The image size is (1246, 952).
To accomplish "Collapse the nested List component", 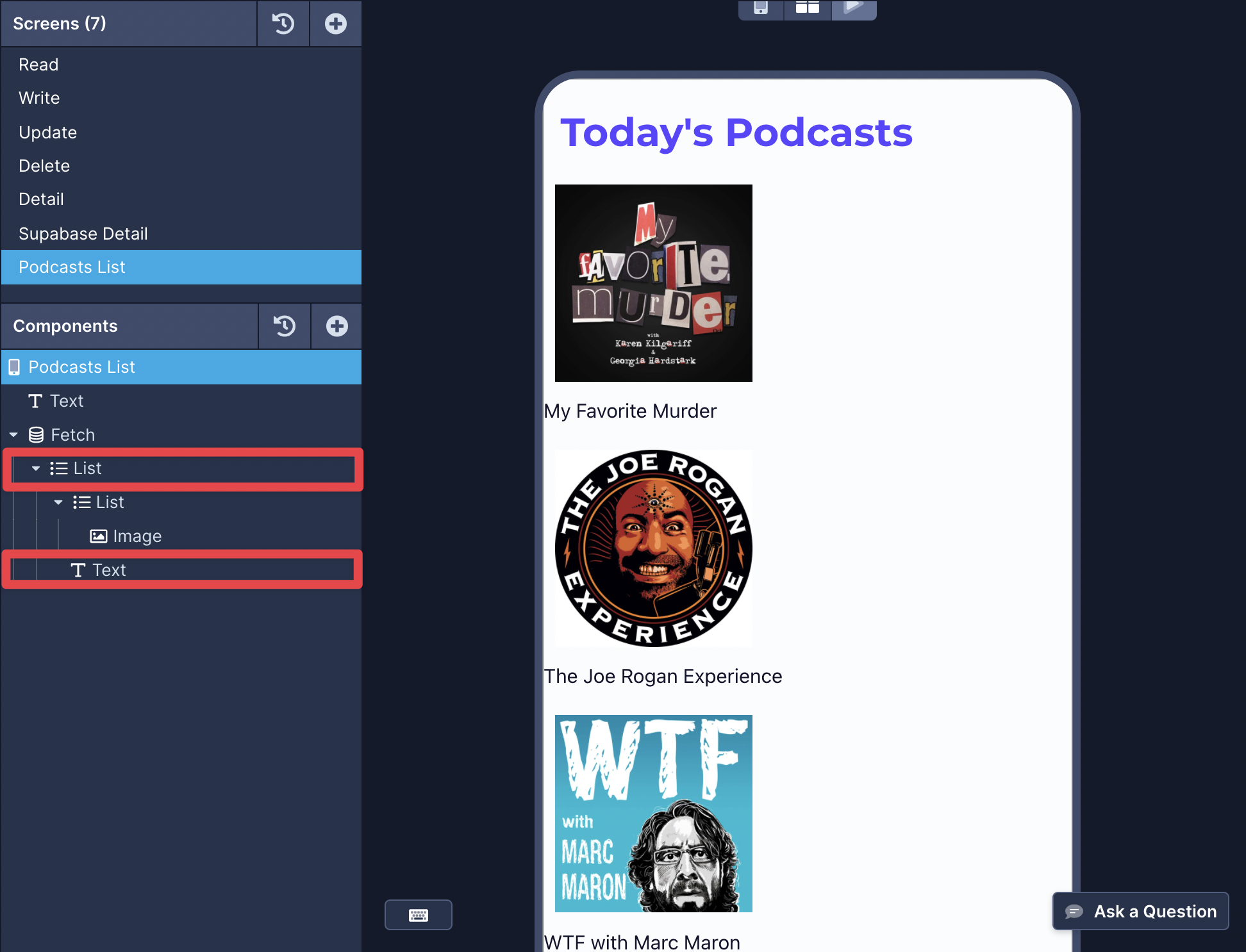I will click(58, 503).
